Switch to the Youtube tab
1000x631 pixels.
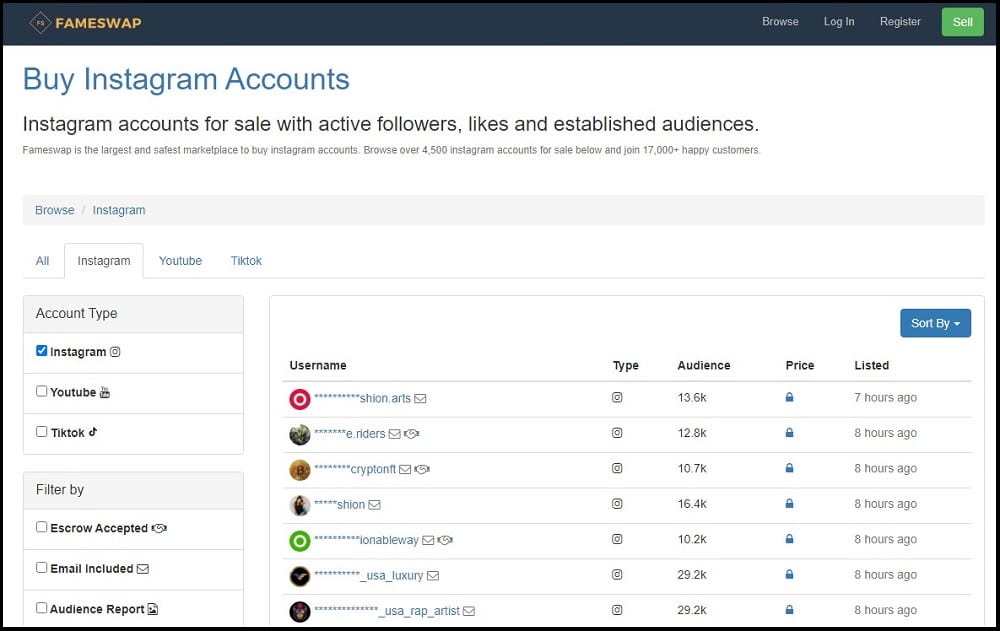pos(180,260)
